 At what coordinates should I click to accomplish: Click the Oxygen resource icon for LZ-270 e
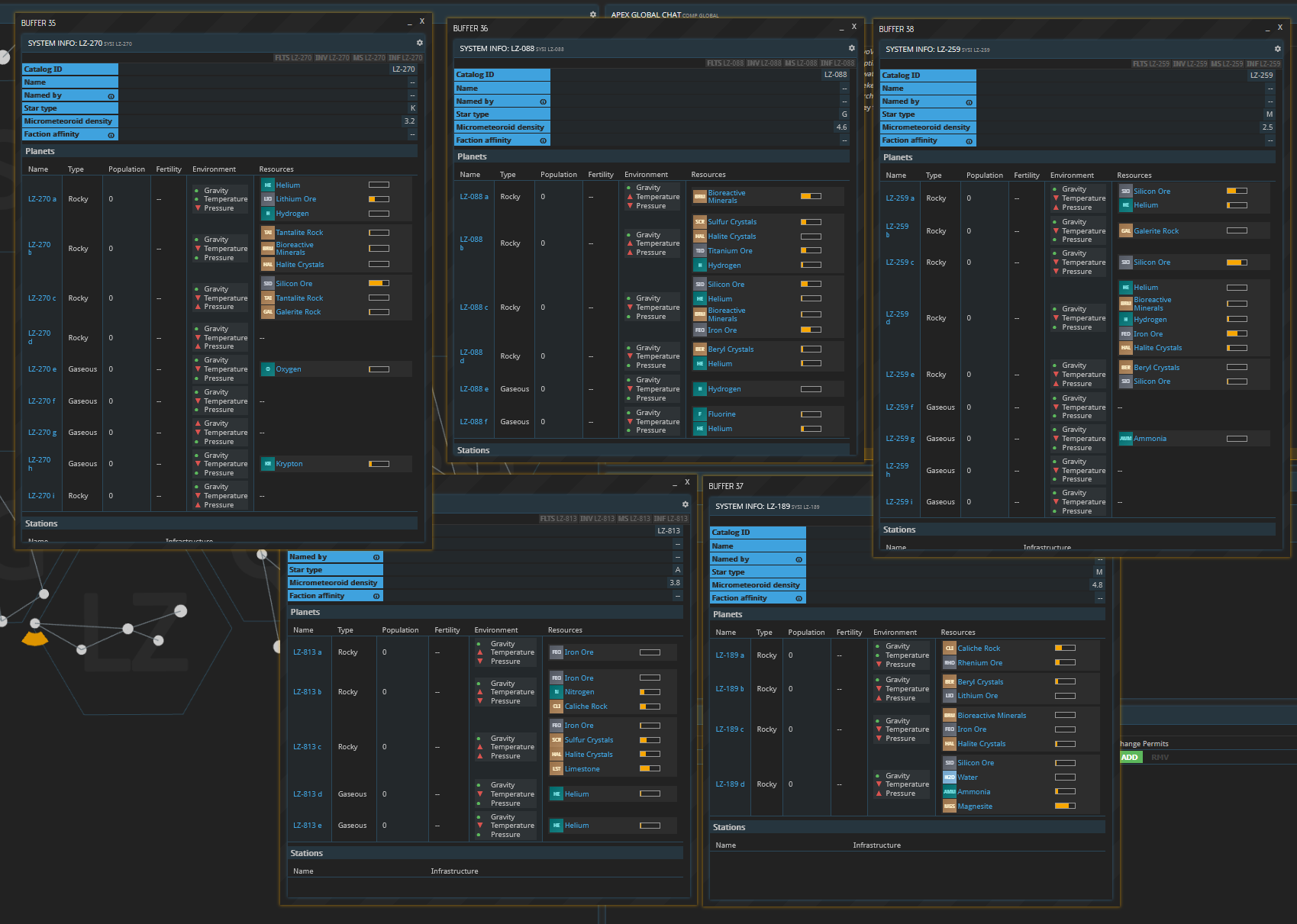[x=268, y=369]
